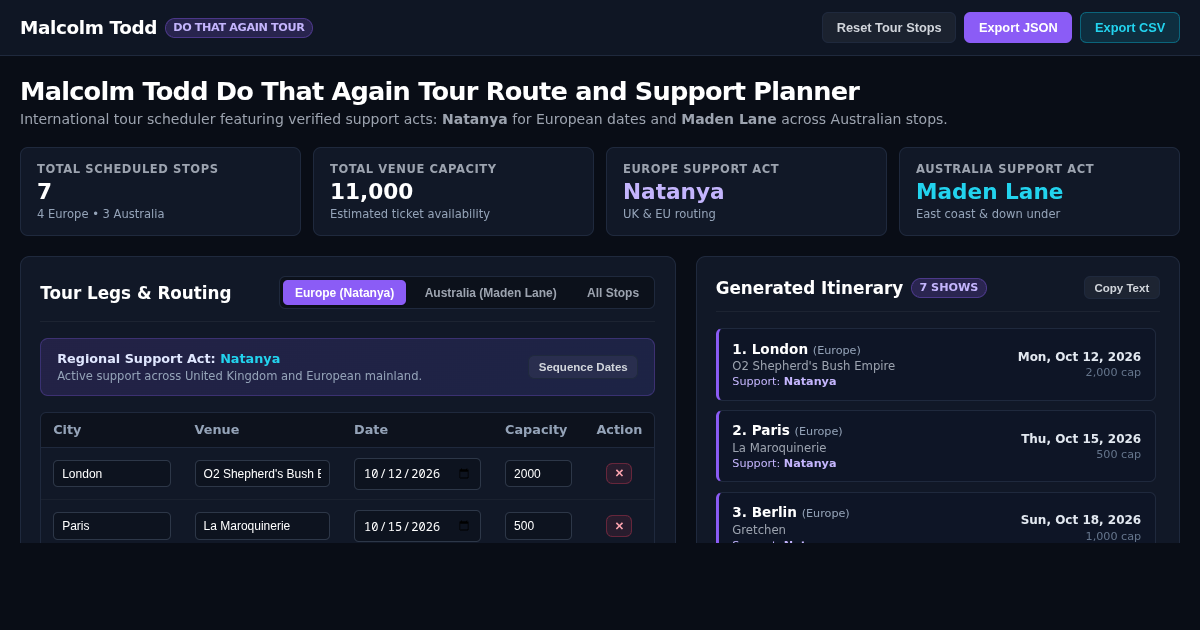Edit the Paris city field
This screenshot has height=630, width=1200.
point(112,526)
